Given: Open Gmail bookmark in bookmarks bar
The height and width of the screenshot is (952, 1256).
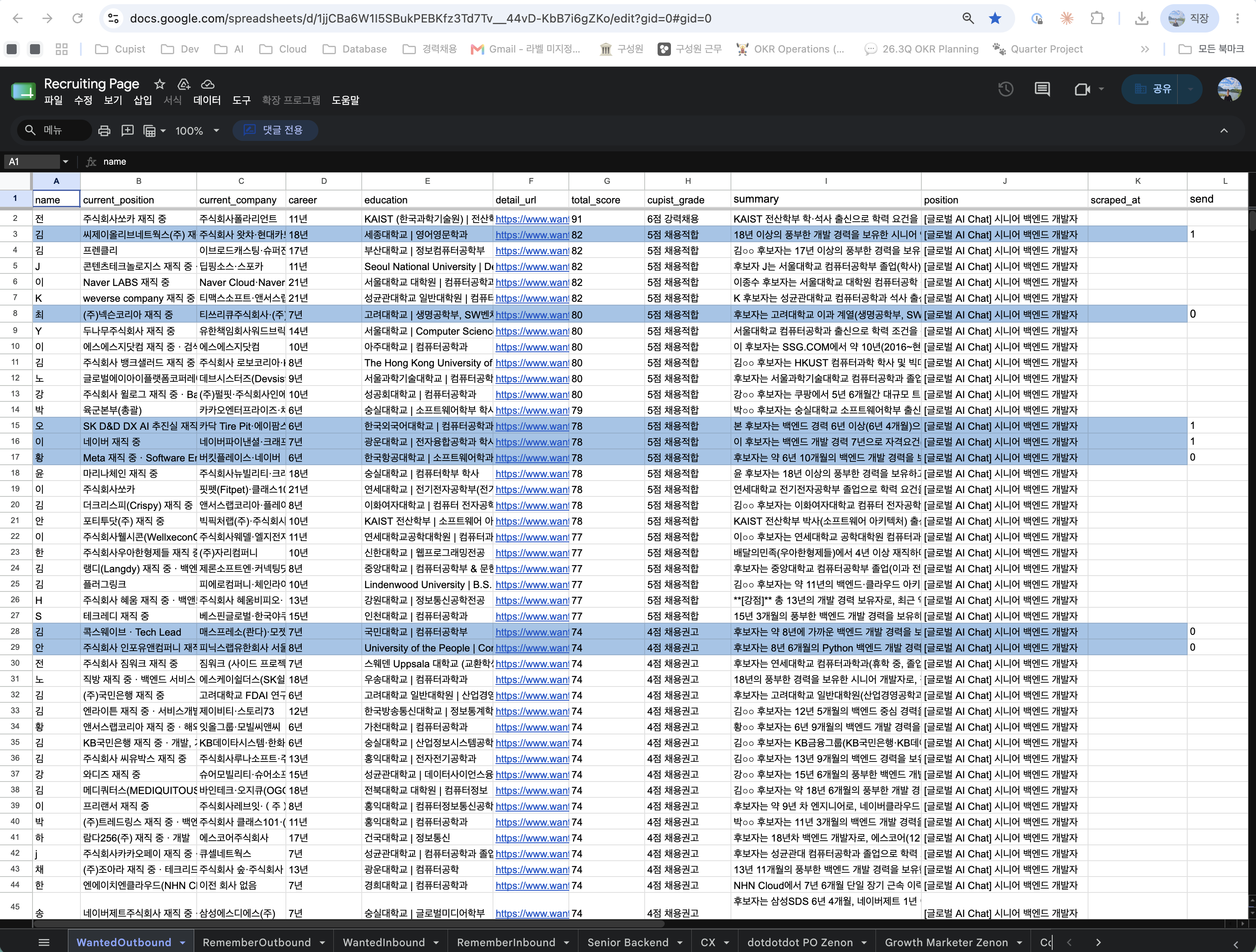Looking at the screenshot, I should (526, 50).
